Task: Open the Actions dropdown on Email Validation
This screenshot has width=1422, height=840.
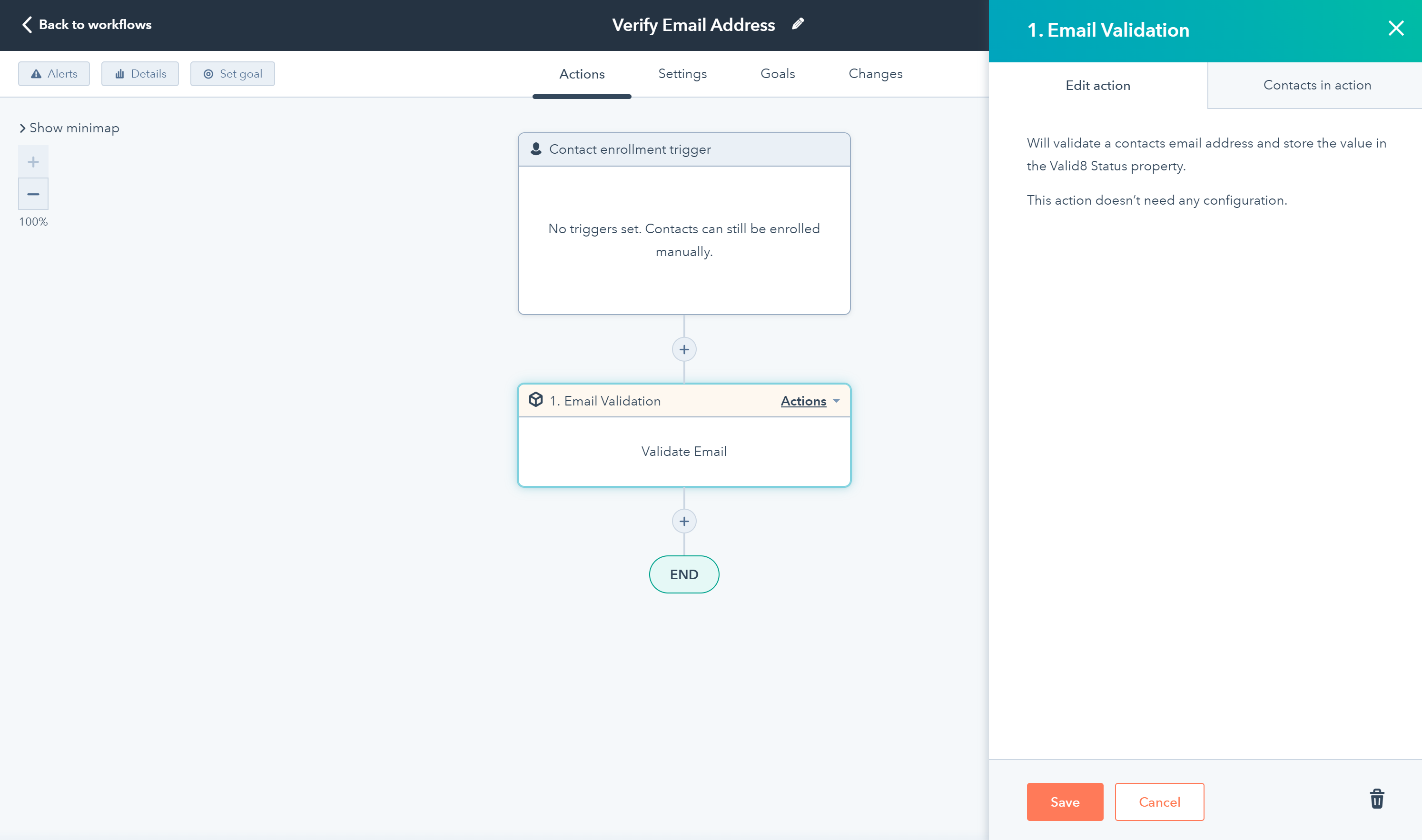Action: point(810,401)
